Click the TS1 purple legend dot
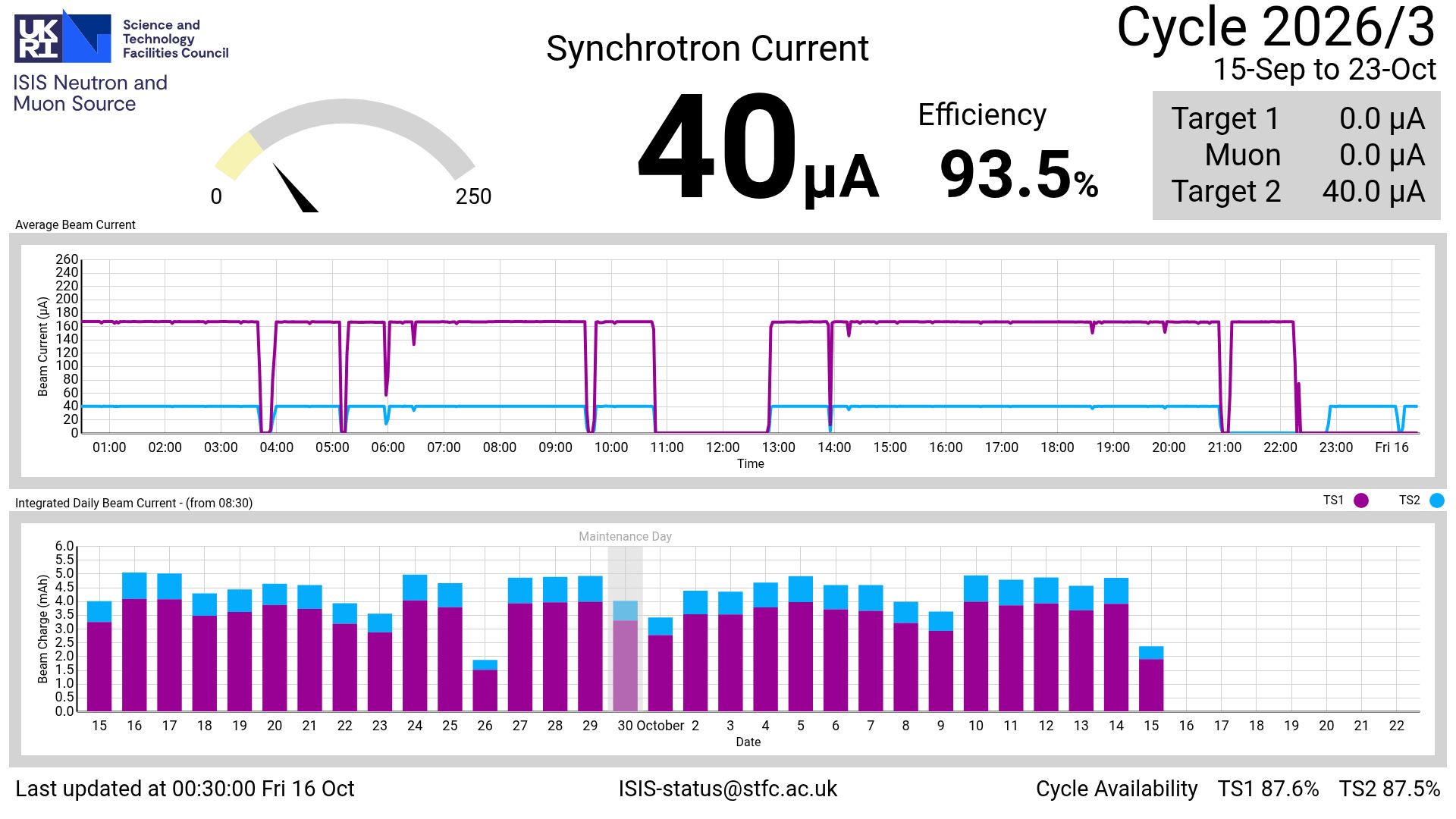Screen dimensions: 1456x819 pyautogui.click(x=1361, y=500)
